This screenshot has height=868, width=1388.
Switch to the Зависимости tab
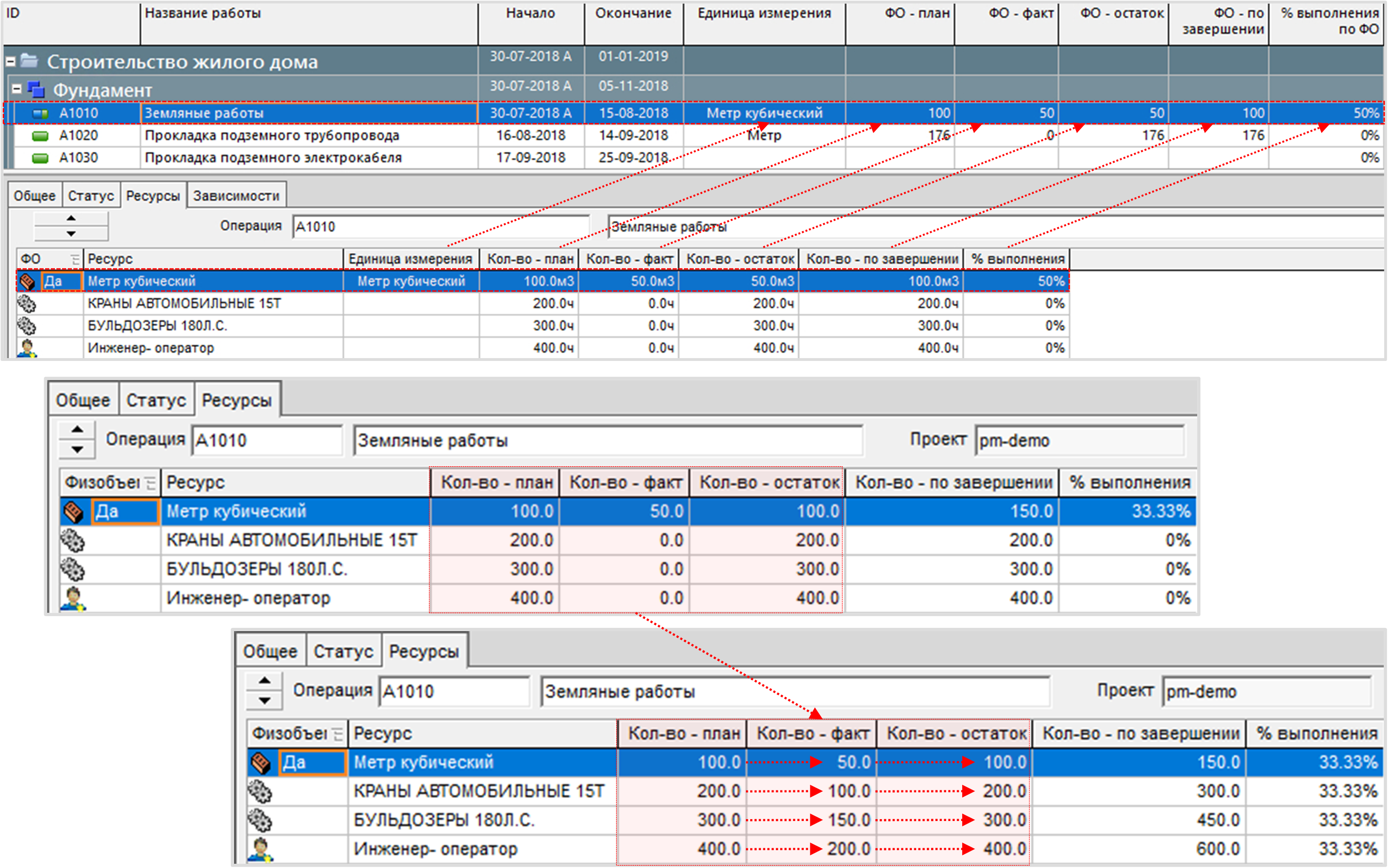pos(236,196)
